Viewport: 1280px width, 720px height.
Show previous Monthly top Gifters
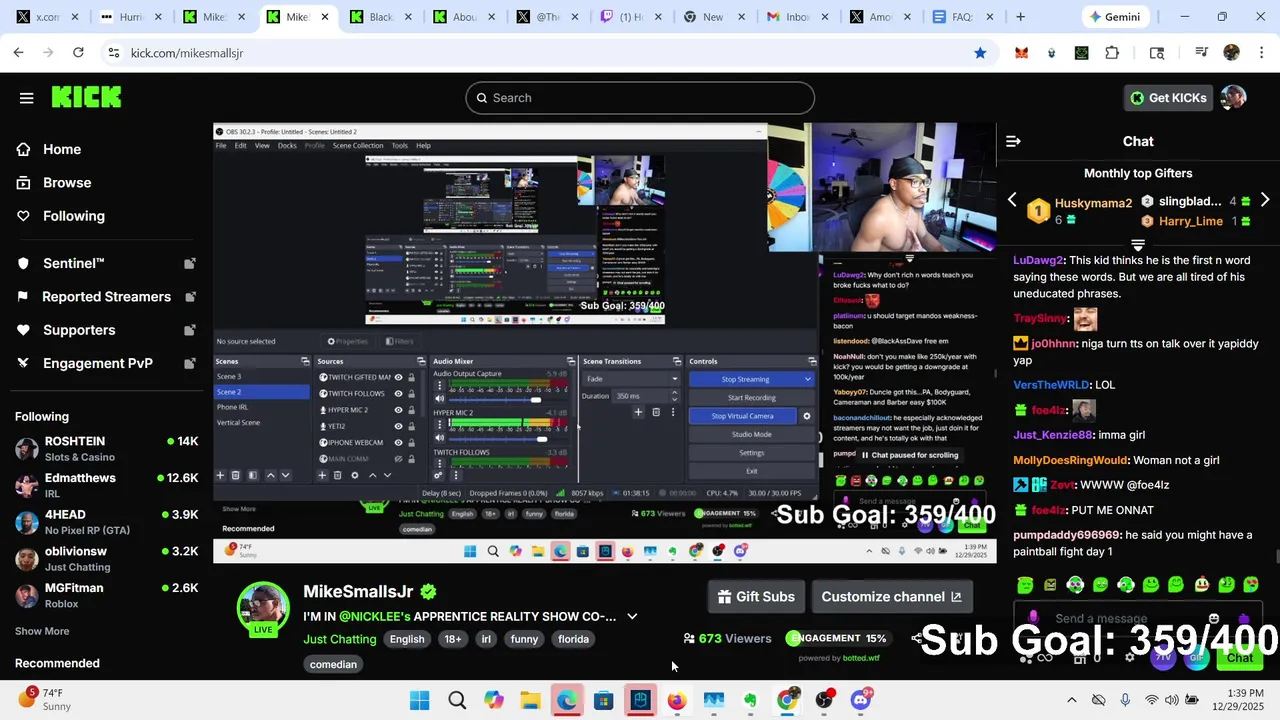pyautogui.click(x=1012, y=200)
